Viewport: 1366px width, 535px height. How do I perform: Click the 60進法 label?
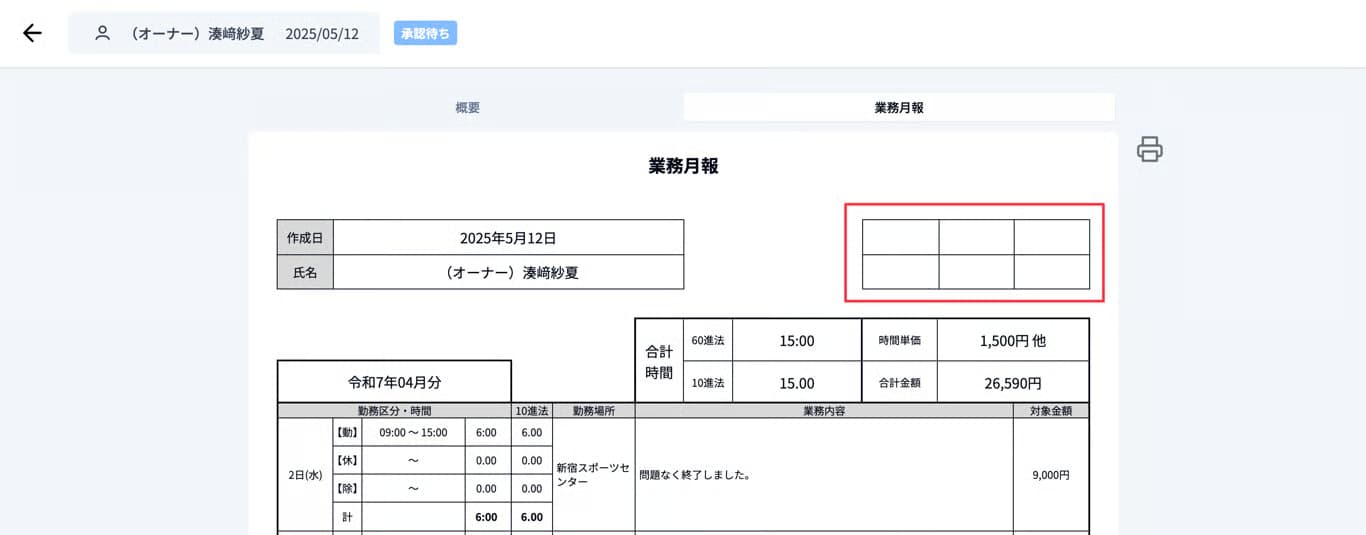click(707, 340)
